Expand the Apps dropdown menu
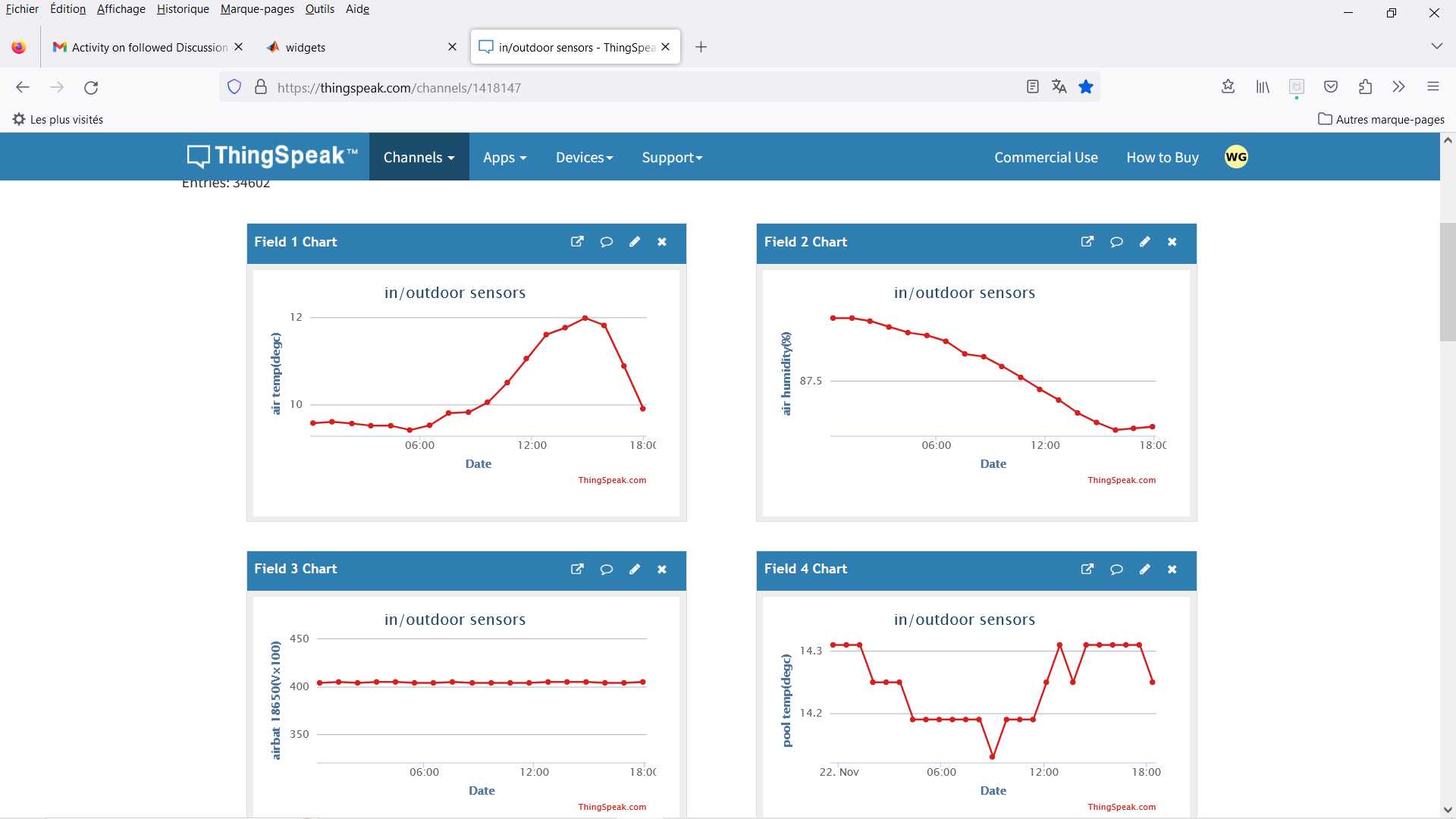The width and height of the screenshot is (1456, 819). point(504,157)
